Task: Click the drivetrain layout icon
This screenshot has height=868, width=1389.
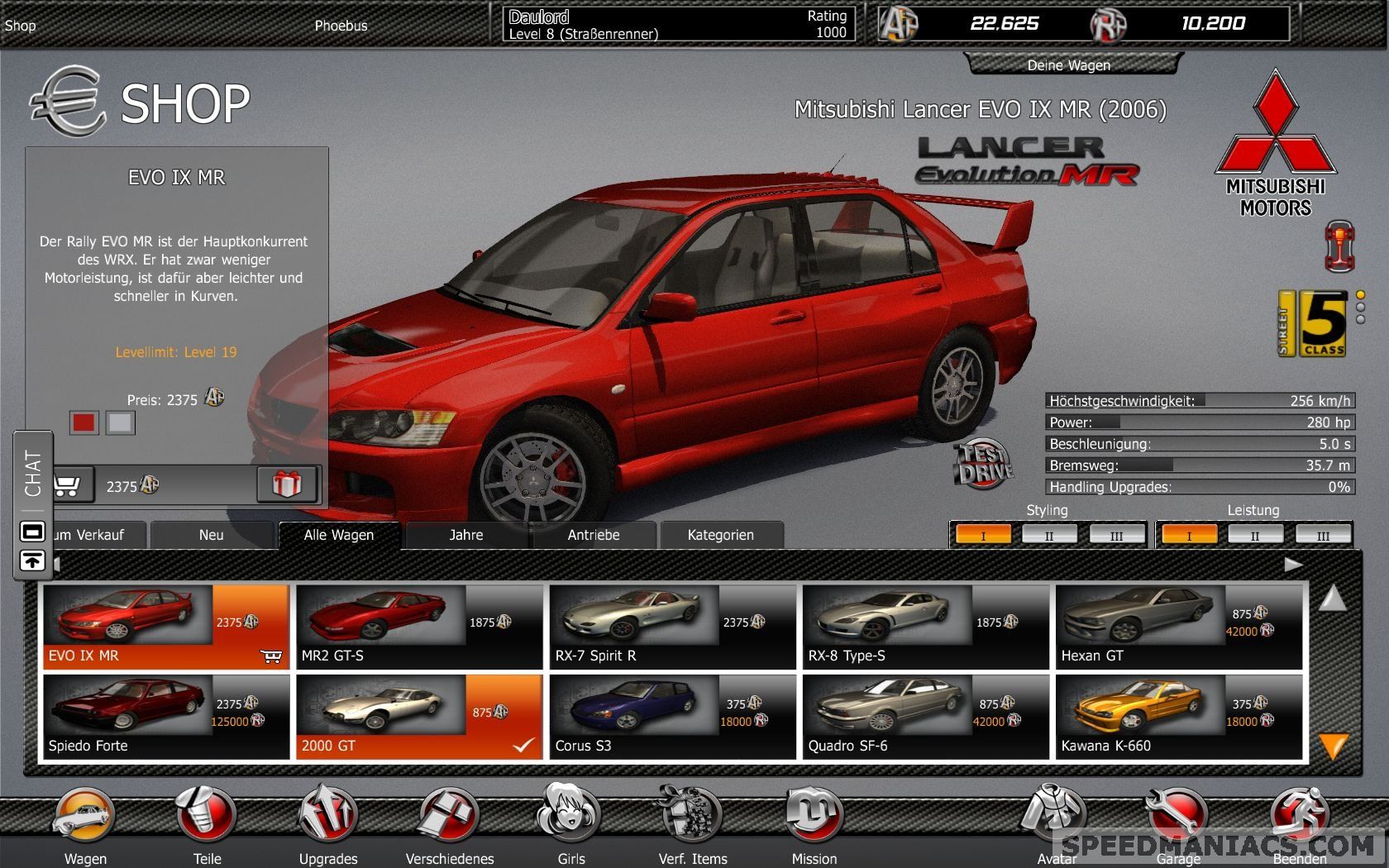Action: click(x=1339, y=246)
